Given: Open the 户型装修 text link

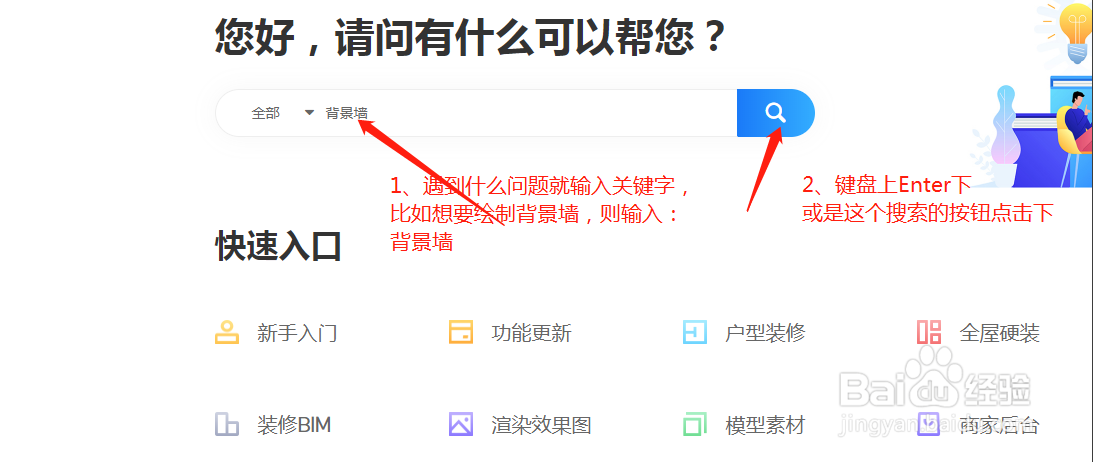Looking at the screenshot, I should pos(765,333).
